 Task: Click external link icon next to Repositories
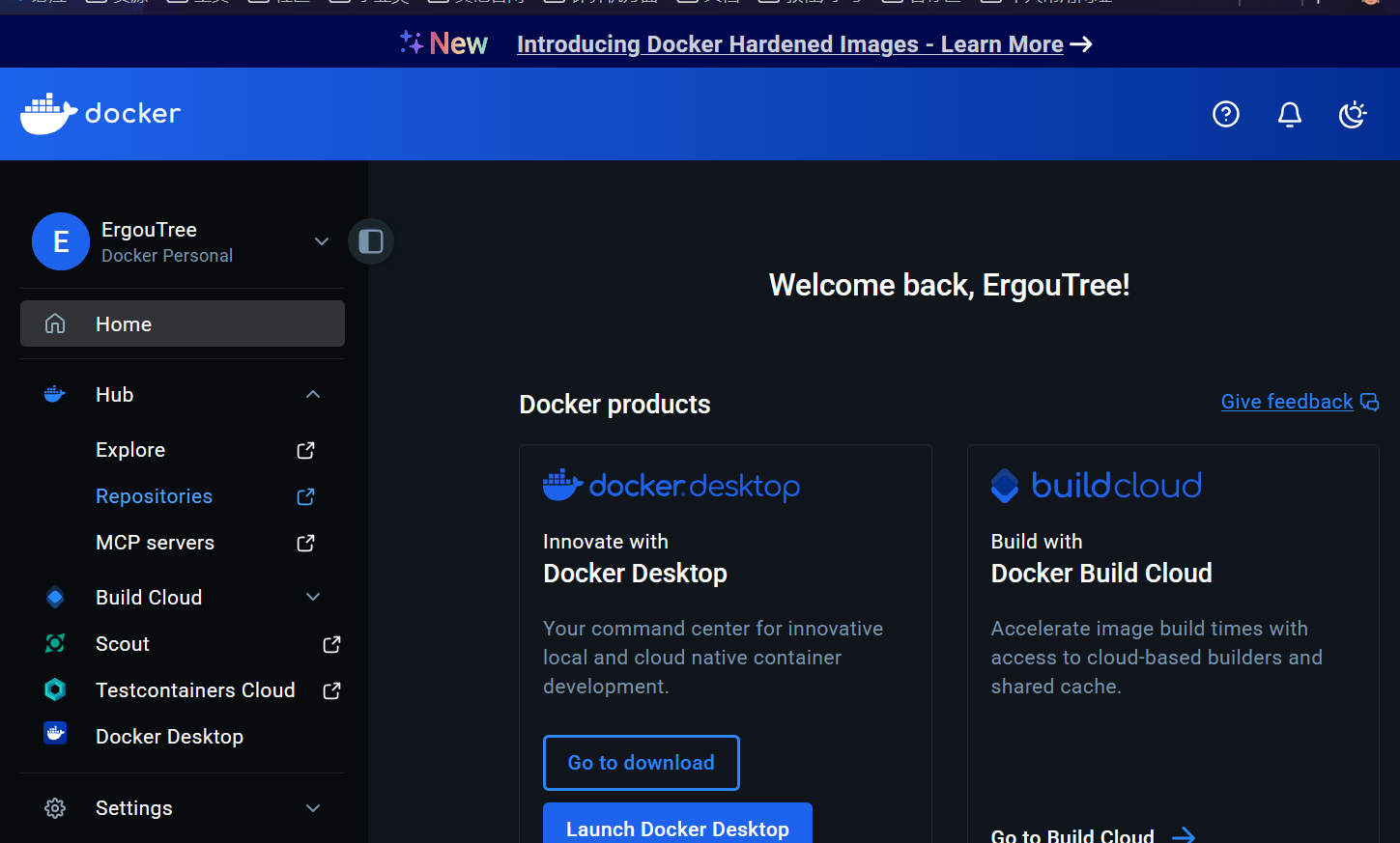(305, 496)
